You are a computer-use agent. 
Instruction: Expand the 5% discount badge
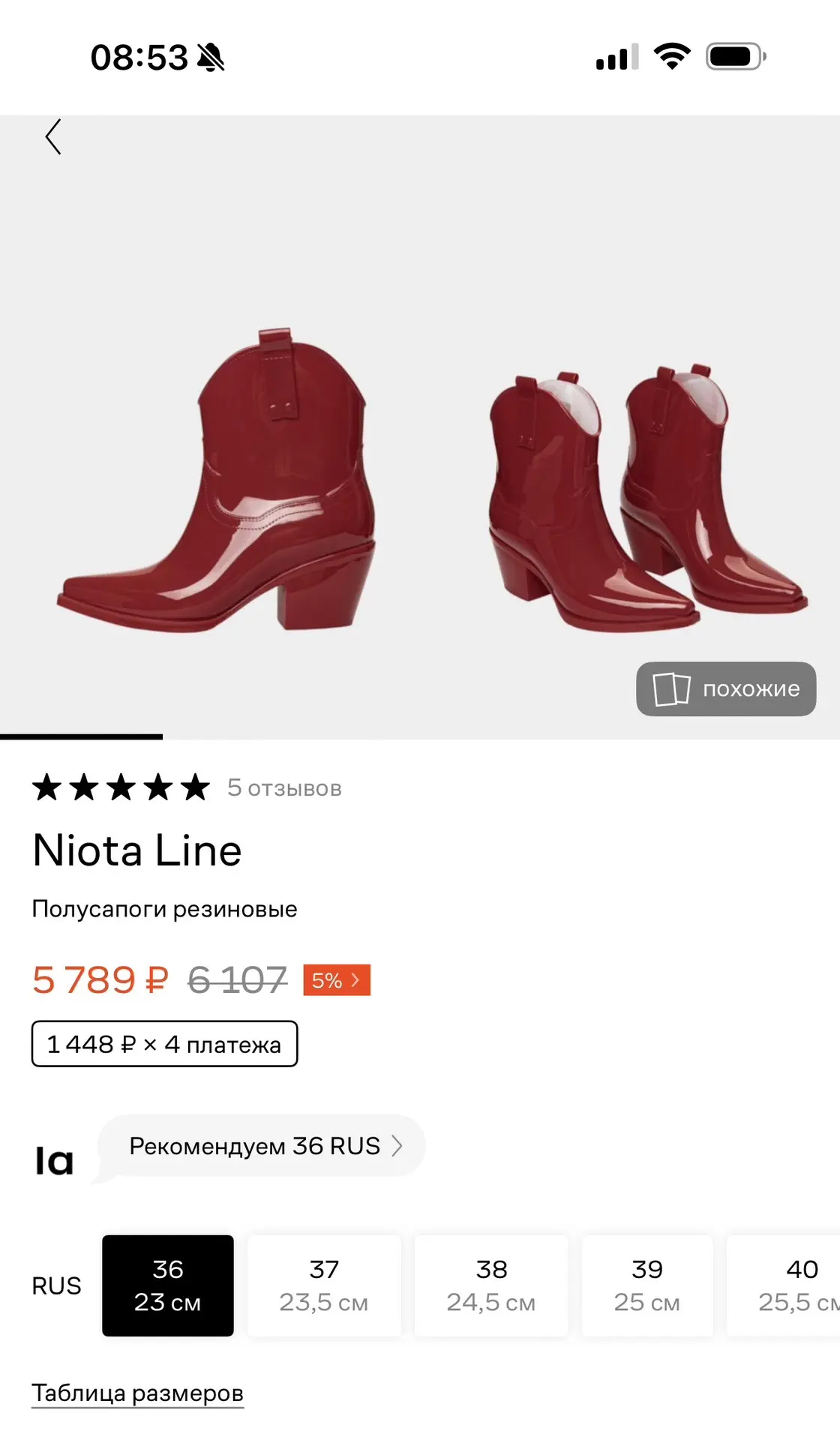point(337,980)
